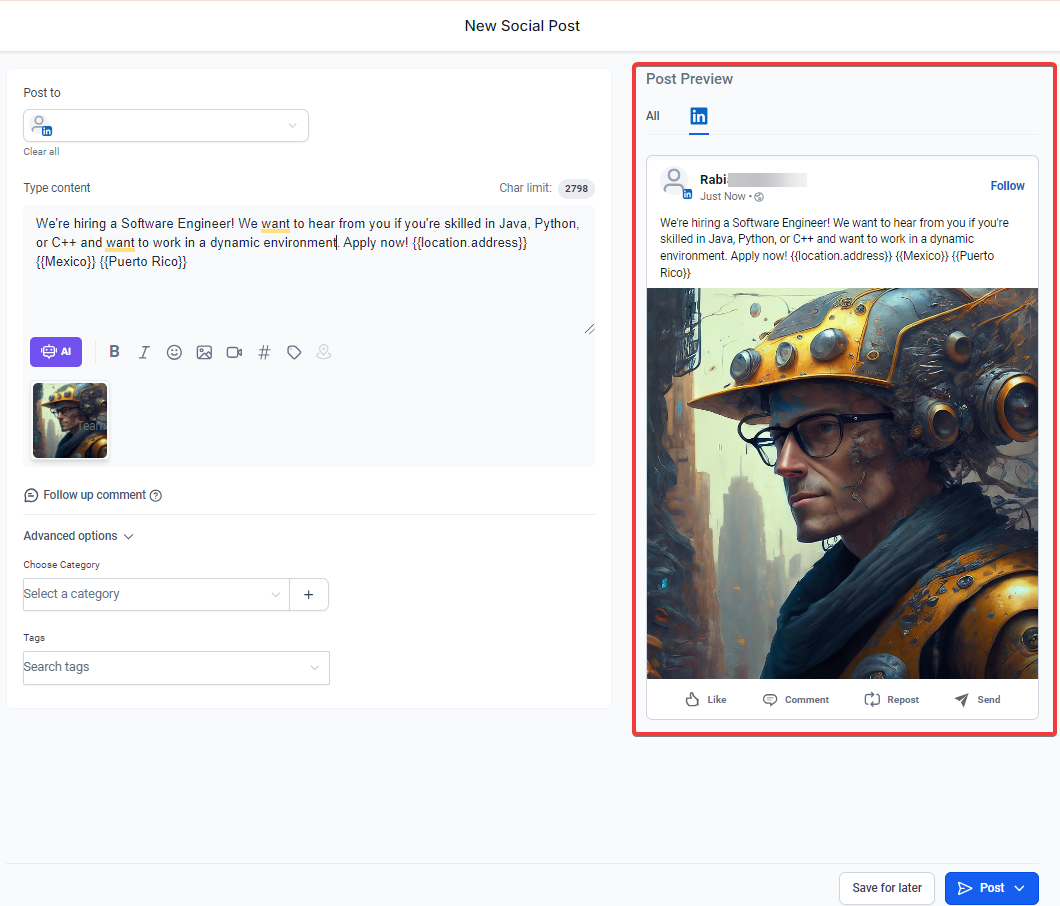Open the emoji picker icon
This screenshot has height=906, width=1060.
click(x=174, y=352)
